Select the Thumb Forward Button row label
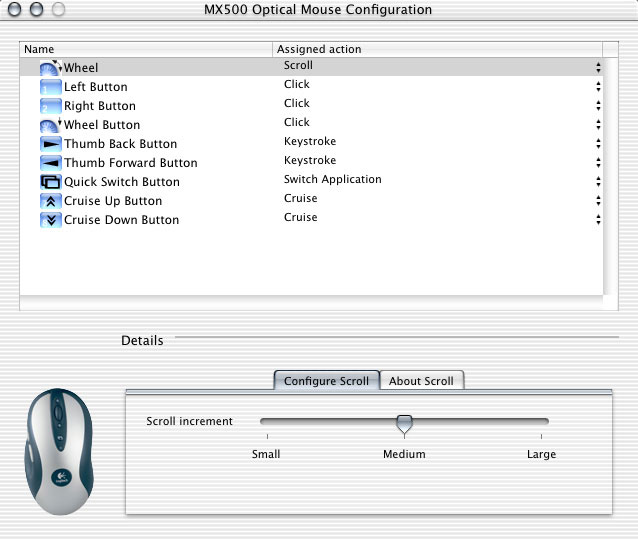This screenshot has width=638, height=540. pos(131,163)
